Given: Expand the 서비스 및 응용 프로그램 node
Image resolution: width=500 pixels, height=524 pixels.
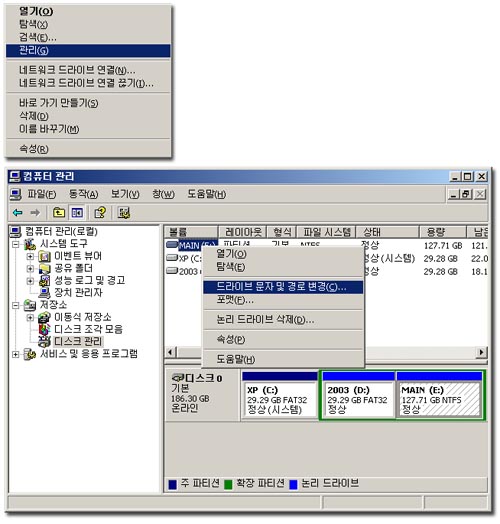Looking at the screenshot, I should pos(15,354).
